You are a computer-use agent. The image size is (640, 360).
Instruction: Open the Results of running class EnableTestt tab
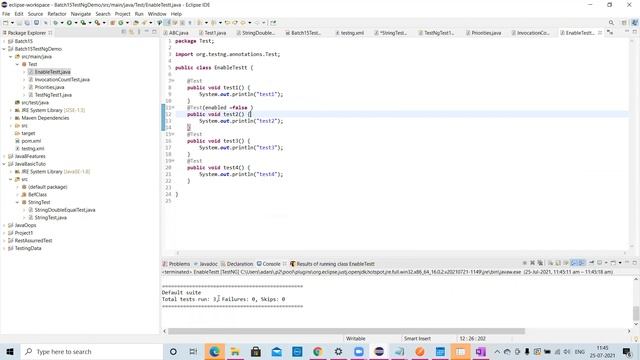[x=332, y=264]
